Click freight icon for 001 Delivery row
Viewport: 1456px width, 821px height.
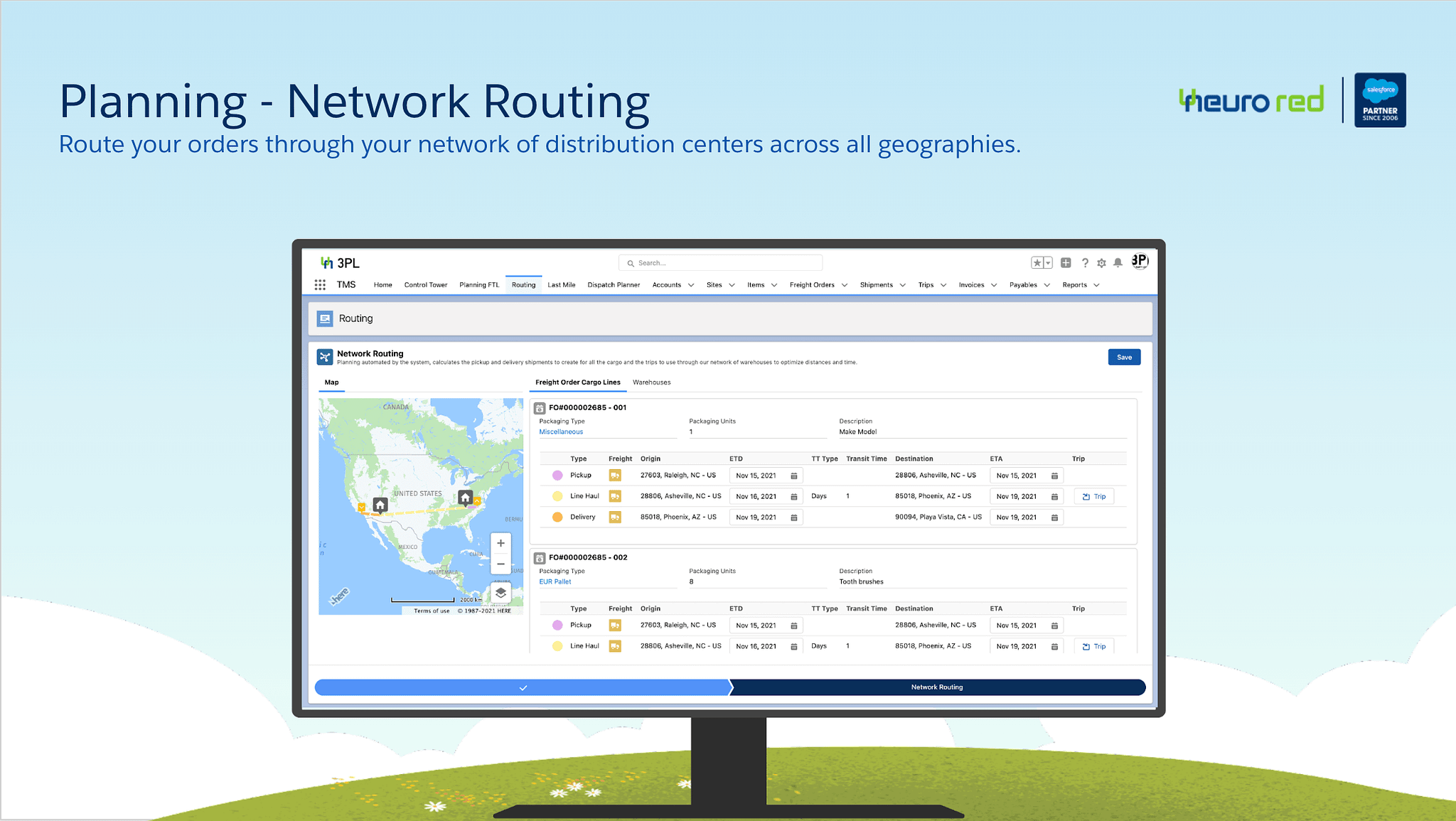[615, 517]
